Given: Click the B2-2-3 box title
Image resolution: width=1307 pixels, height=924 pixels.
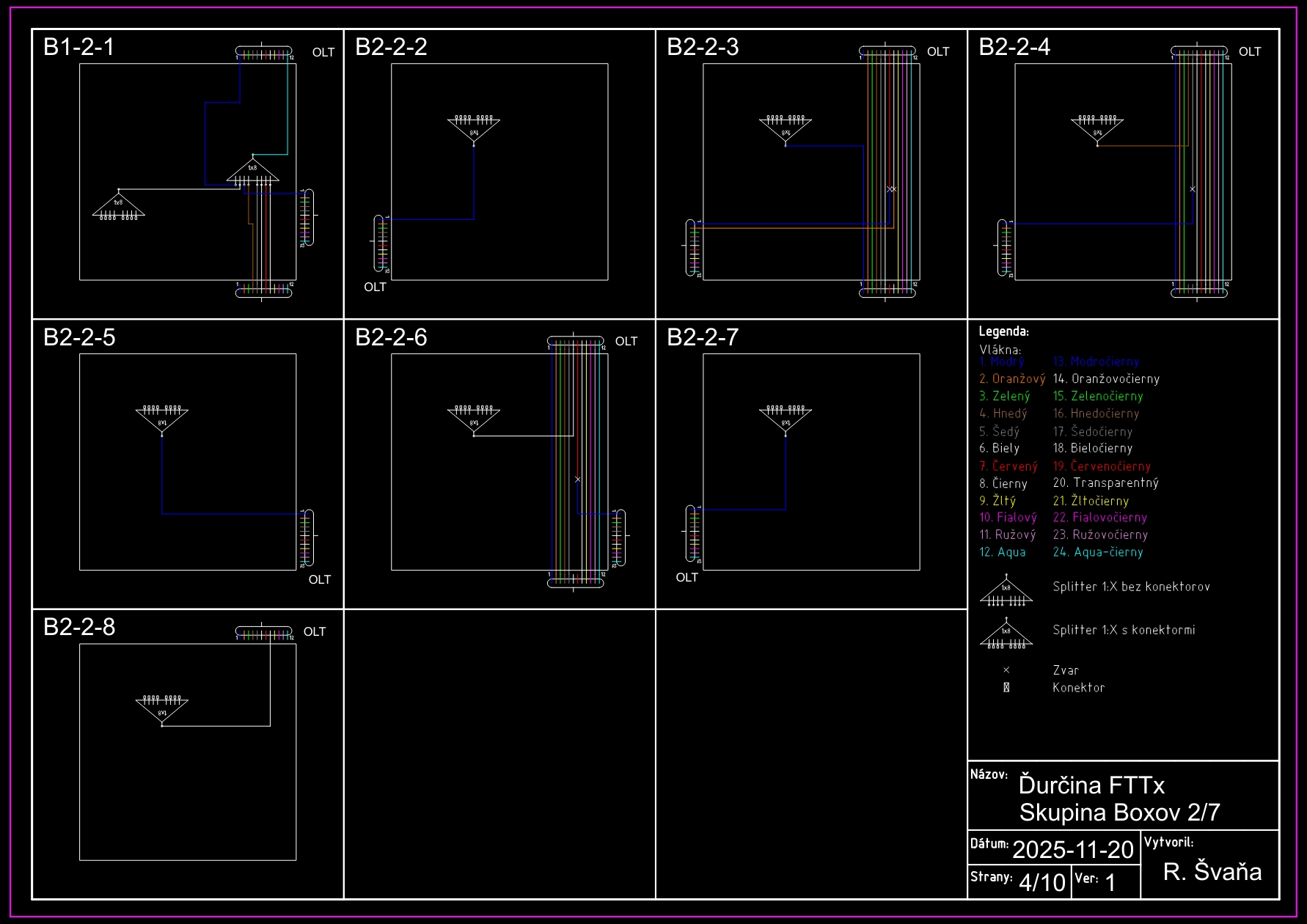Looking at the screenshot, I should pos(702,47).
